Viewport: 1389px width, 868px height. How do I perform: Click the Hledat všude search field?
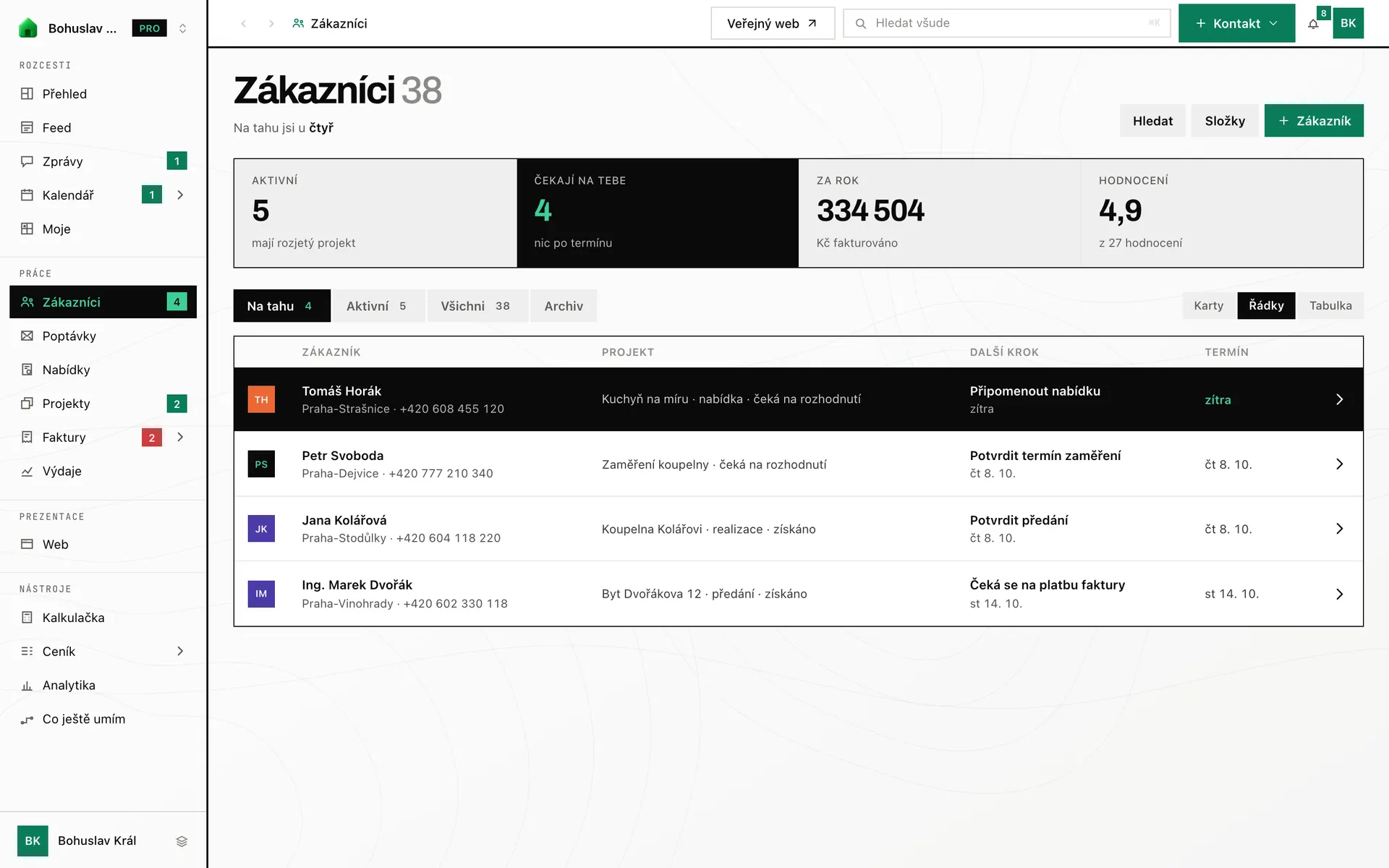click(1006, 23)
